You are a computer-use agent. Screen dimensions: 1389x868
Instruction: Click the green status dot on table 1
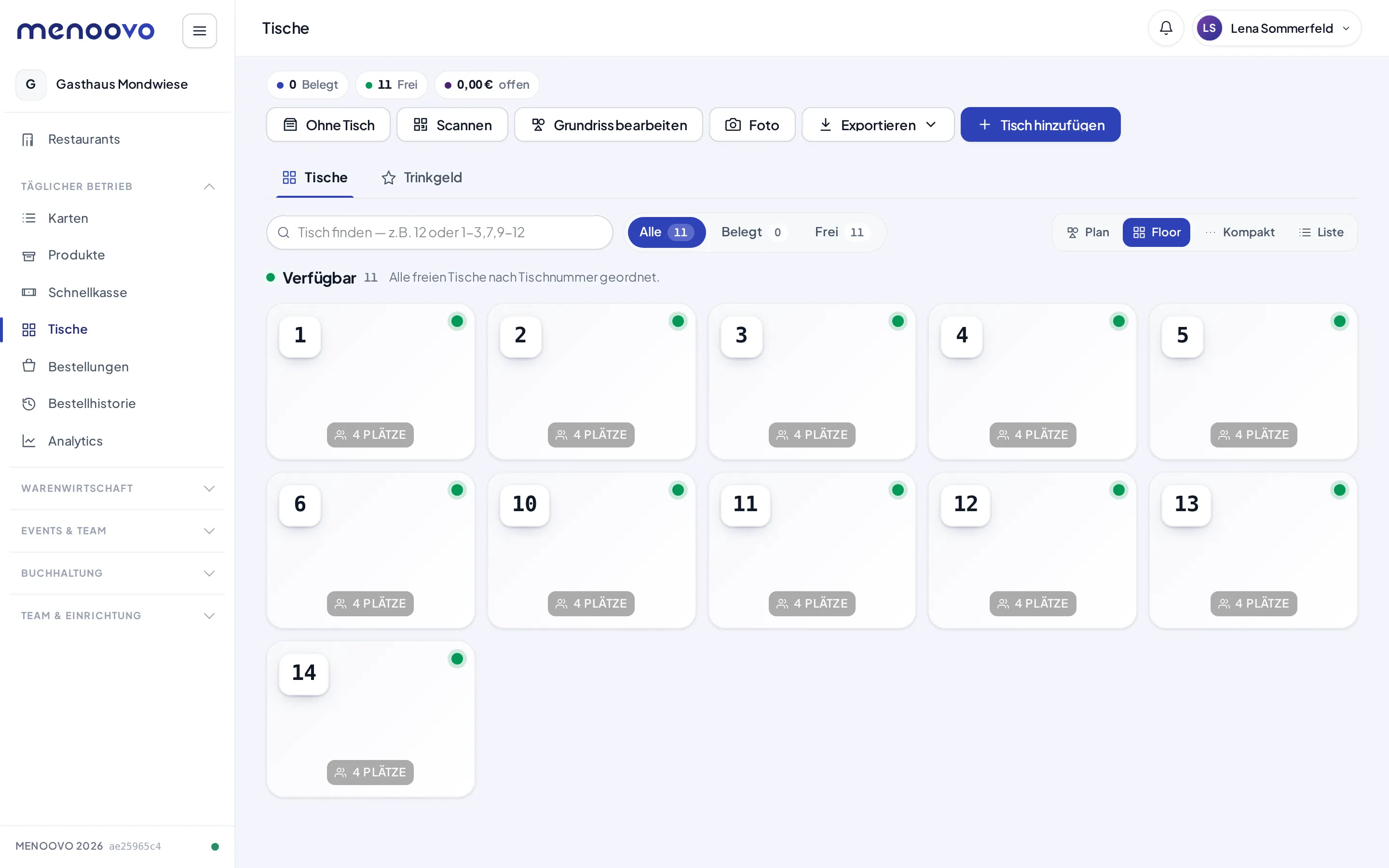457,322
